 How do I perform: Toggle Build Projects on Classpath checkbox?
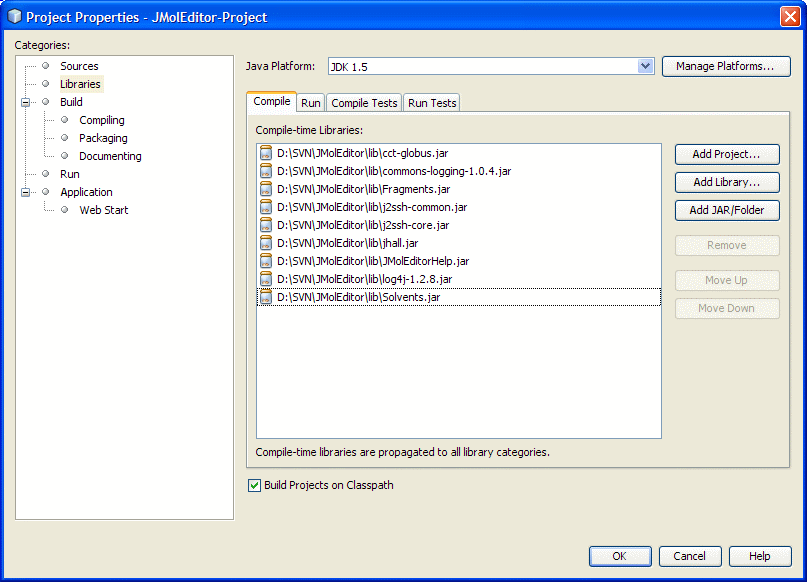point(254,485)
